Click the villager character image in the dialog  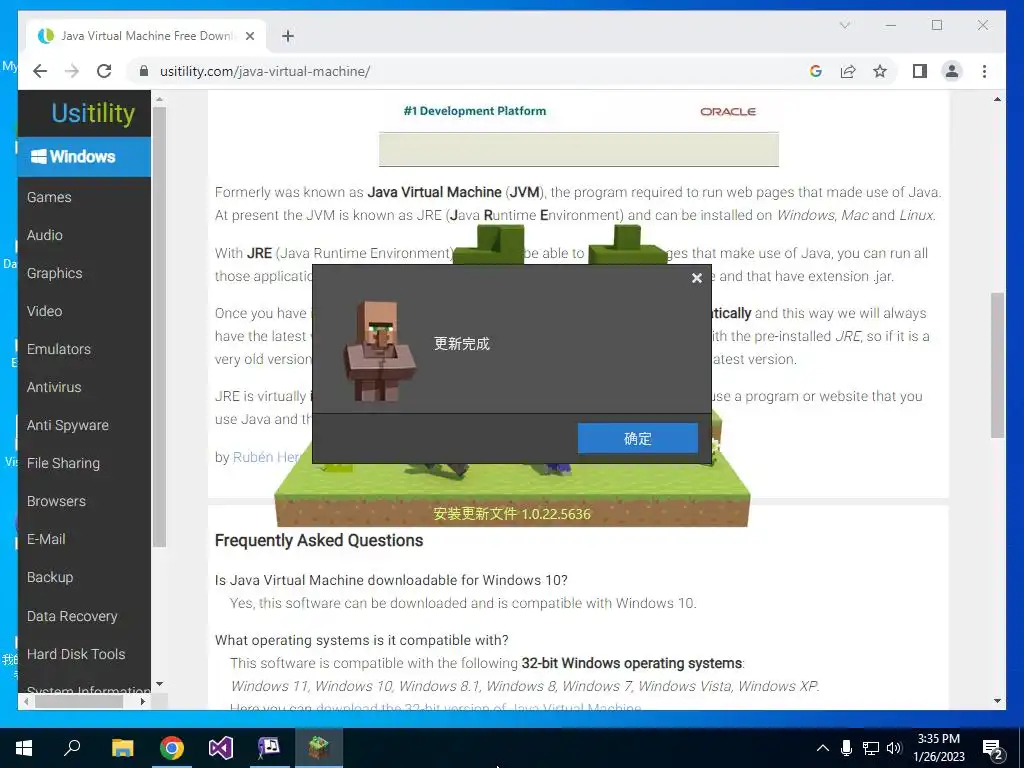point(379,351)
